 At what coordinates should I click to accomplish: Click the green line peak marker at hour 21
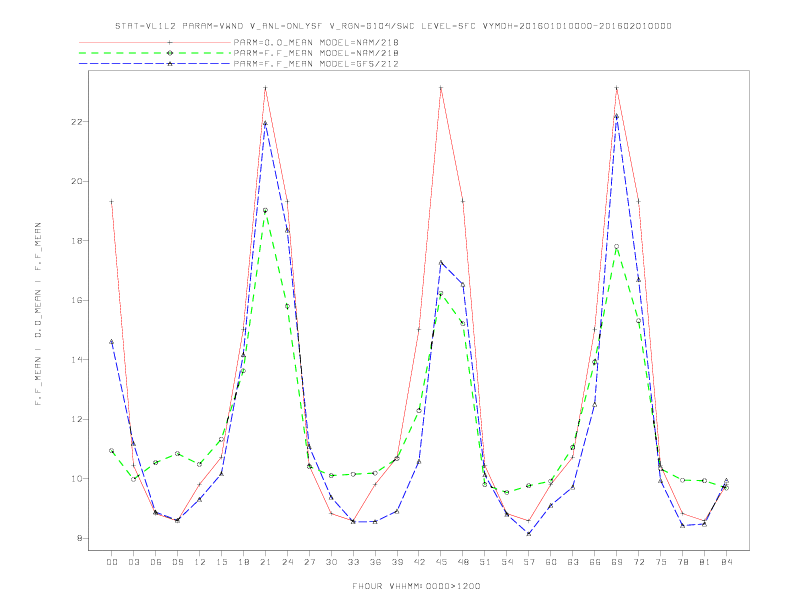pyautogui.click(x=265, y=210)
